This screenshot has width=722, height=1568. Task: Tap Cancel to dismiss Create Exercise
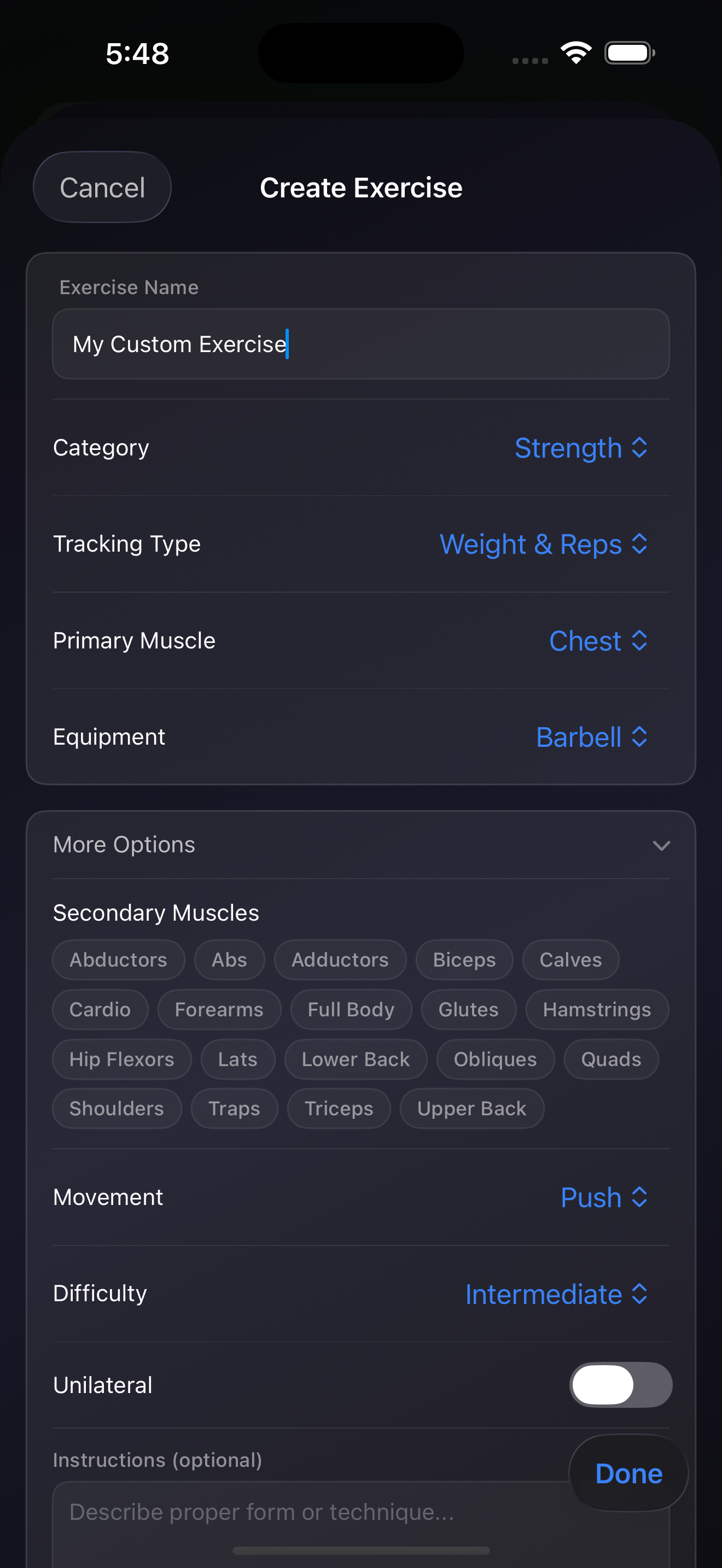tap(102, 187)
